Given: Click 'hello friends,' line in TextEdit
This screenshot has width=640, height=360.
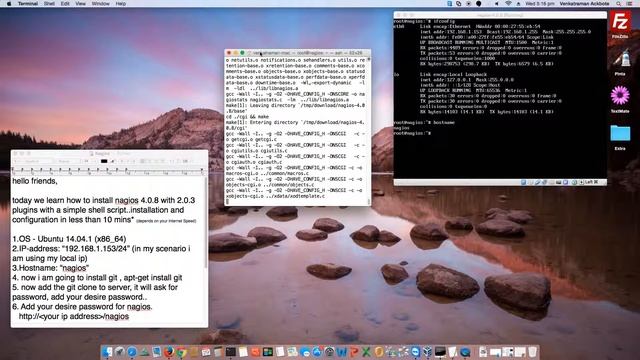Looking at the screenshot, I should point(35,181).
